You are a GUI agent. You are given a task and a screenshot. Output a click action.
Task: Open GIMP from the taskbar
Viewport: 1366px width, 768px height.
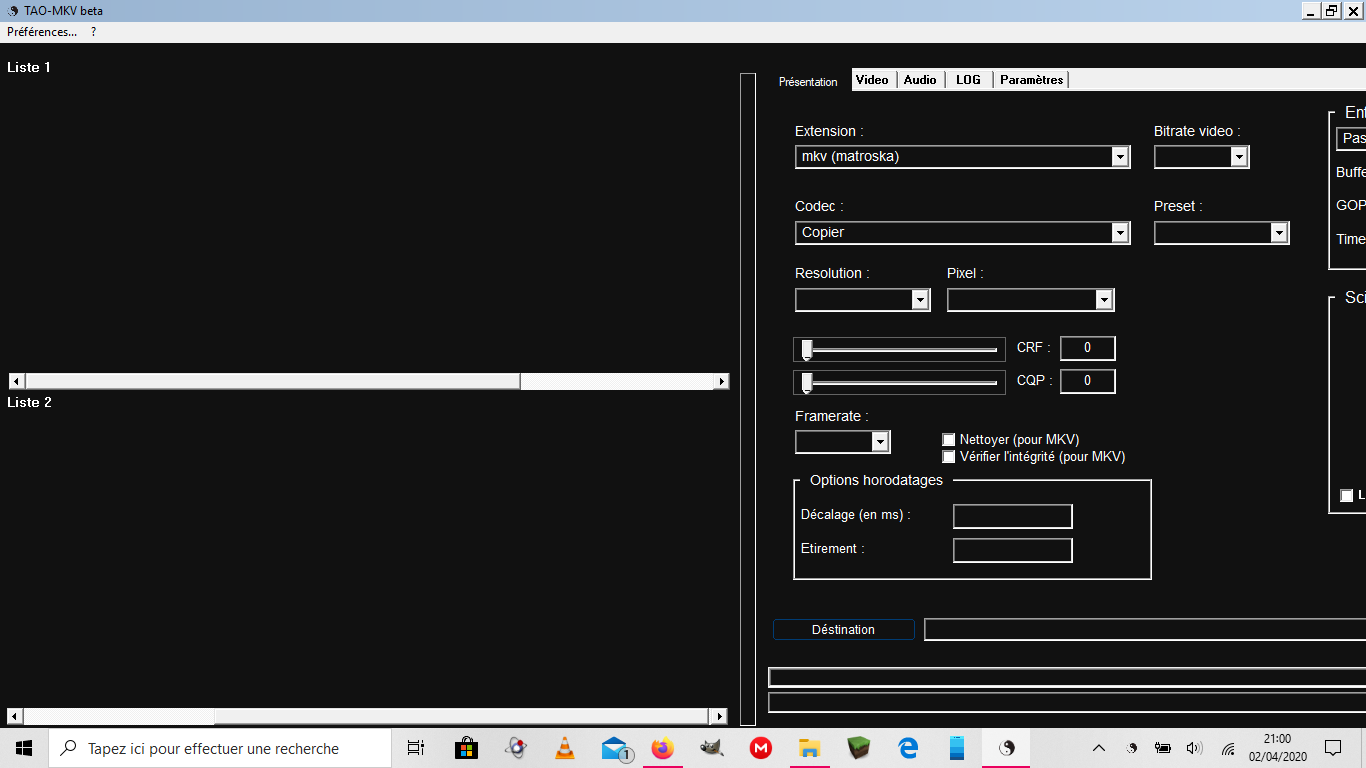[x=712, y=748]
